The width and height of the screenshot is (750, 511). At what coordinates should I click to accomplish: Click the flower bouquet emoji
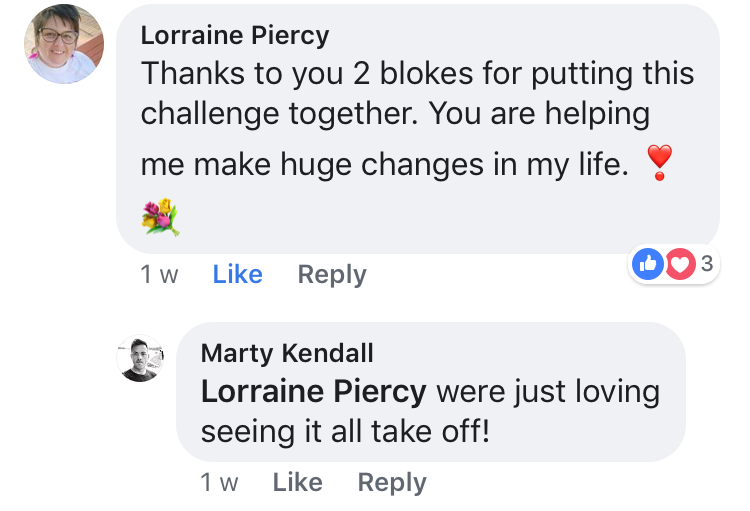click(x=160, y=216)
